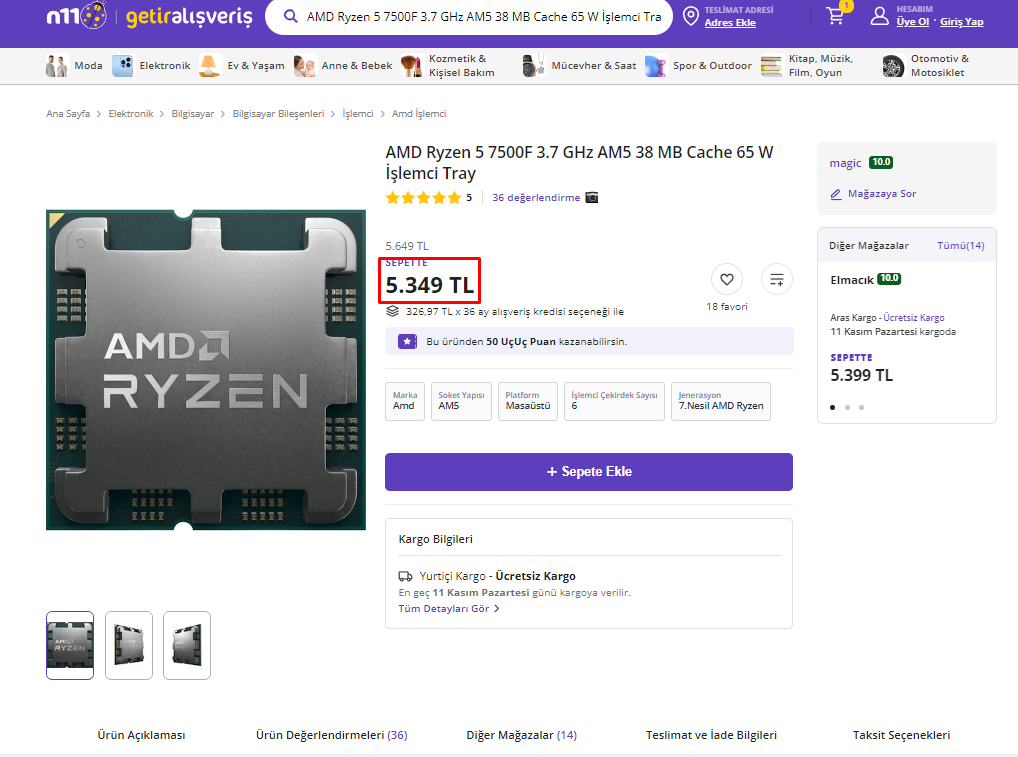The height and width of the screenshot is (757, 1018).
Task: Click the search magnifier icon
Action: coord(291,16)
